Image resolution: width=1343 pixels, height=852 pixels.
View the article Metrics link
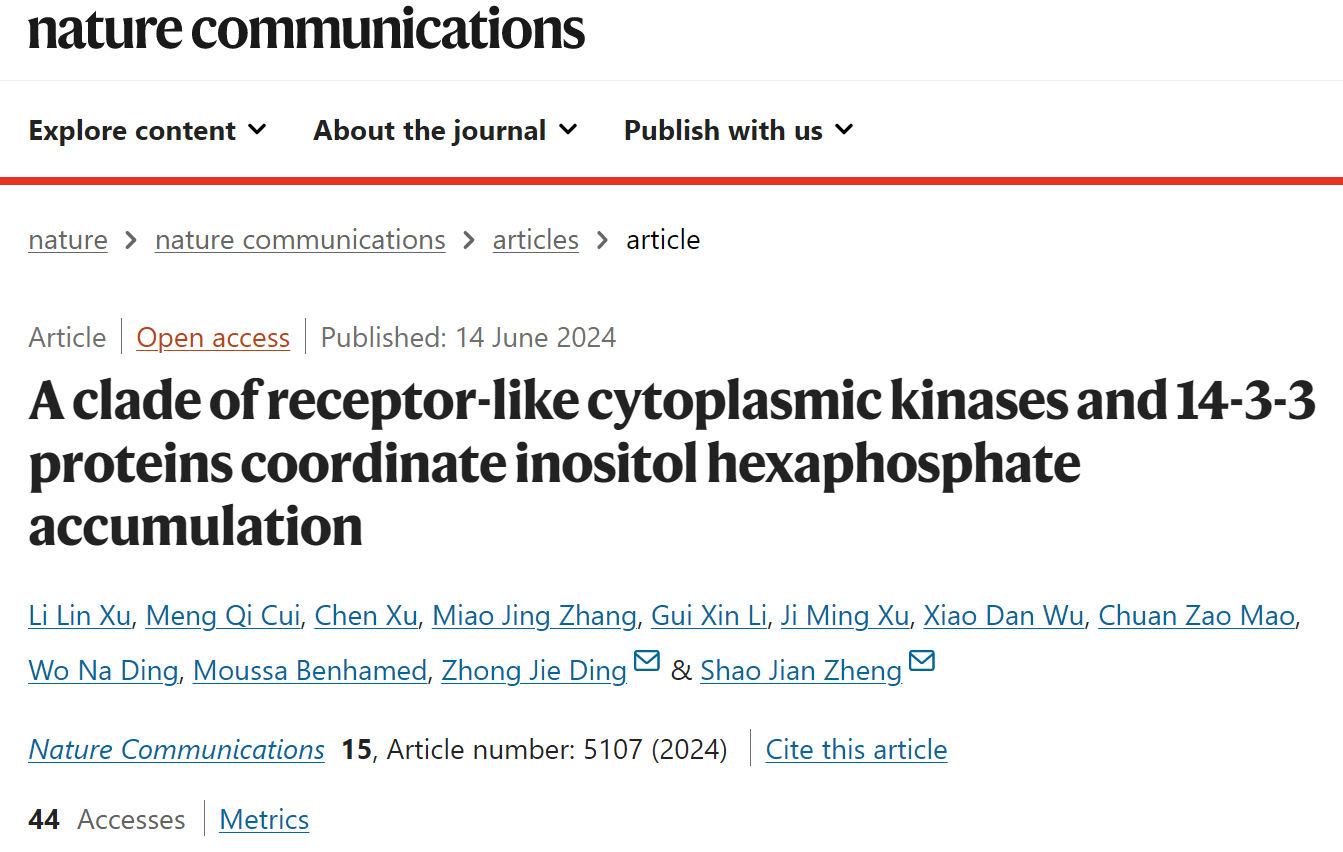(x=264, y=820)
